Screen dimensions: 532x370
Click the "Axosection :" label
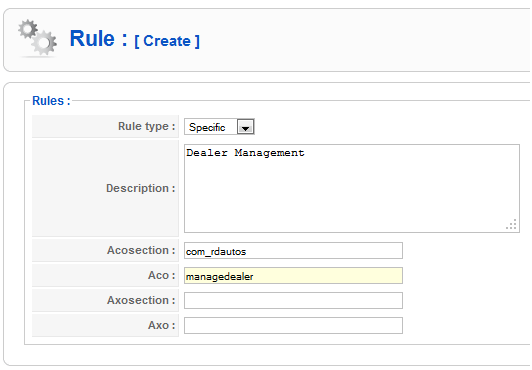click(x=141, y=300)
